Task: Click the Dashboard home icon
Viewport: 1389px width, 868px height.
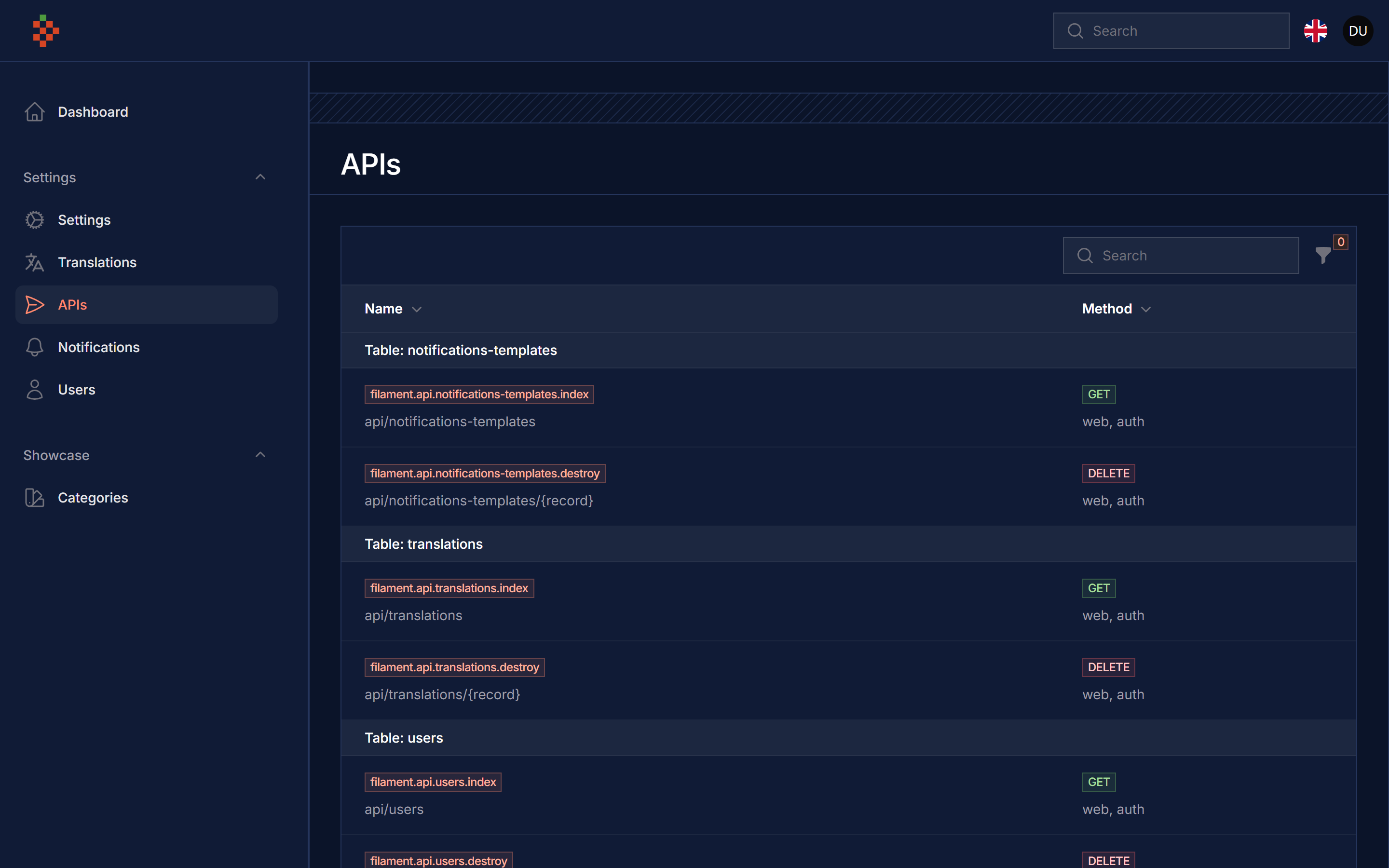Action: coord(34,112)
